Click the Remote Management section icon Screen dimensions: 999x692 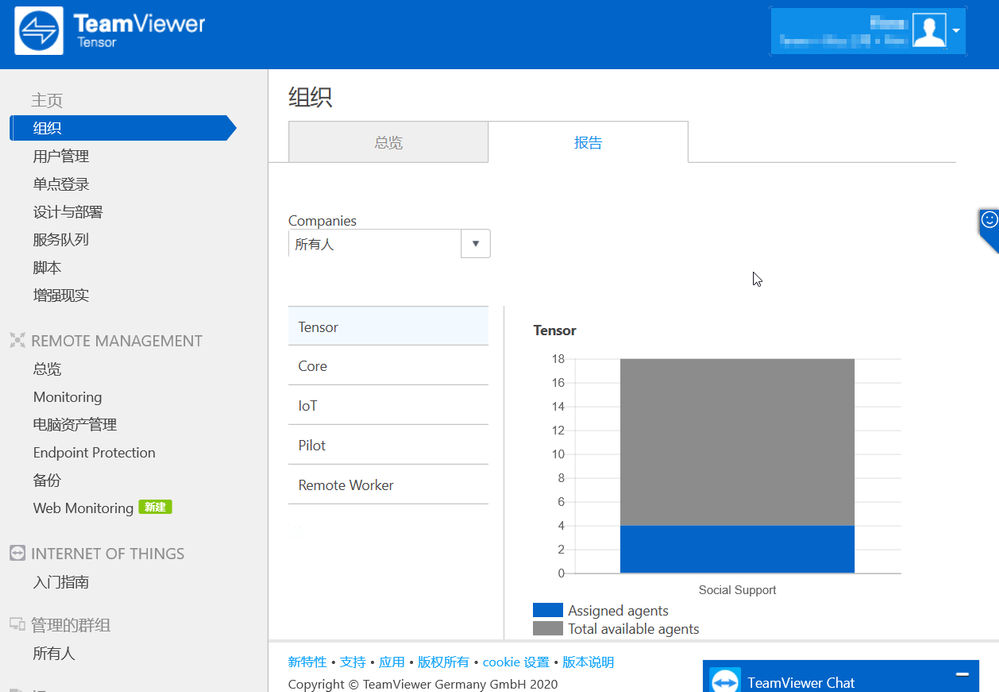(17, 340)
